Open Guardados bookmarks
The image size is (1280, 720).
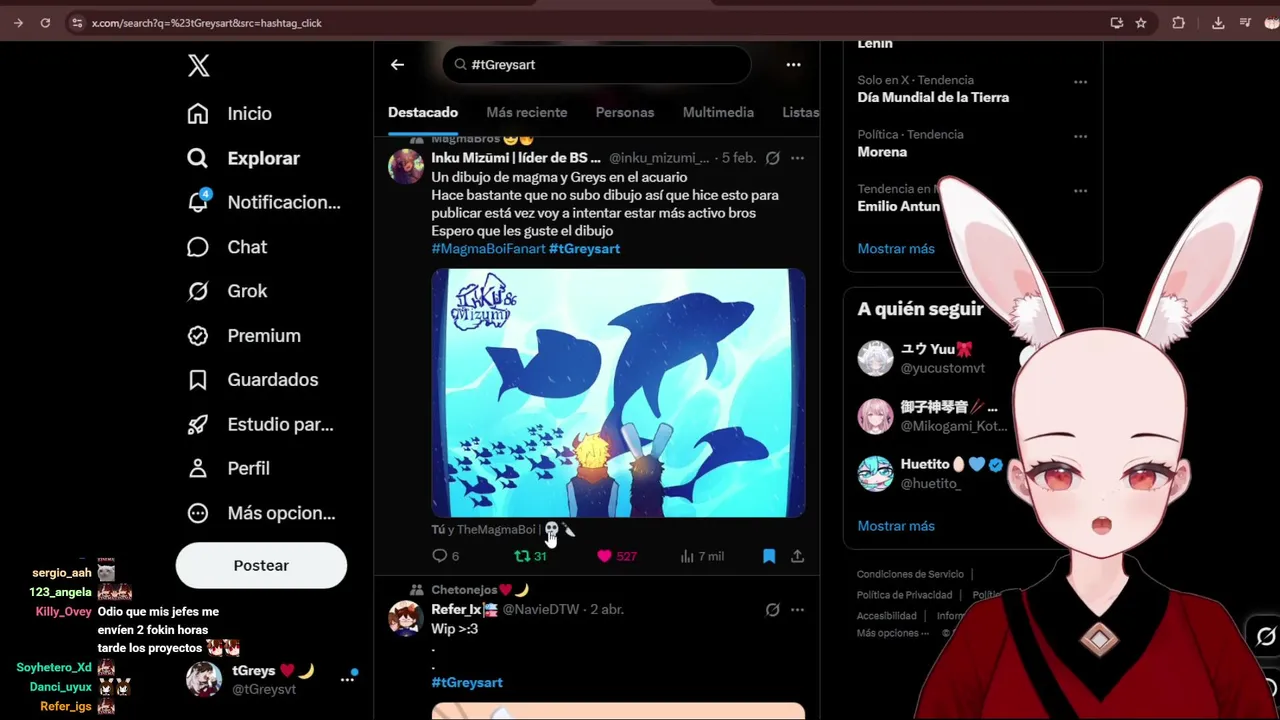coord(252,380)
